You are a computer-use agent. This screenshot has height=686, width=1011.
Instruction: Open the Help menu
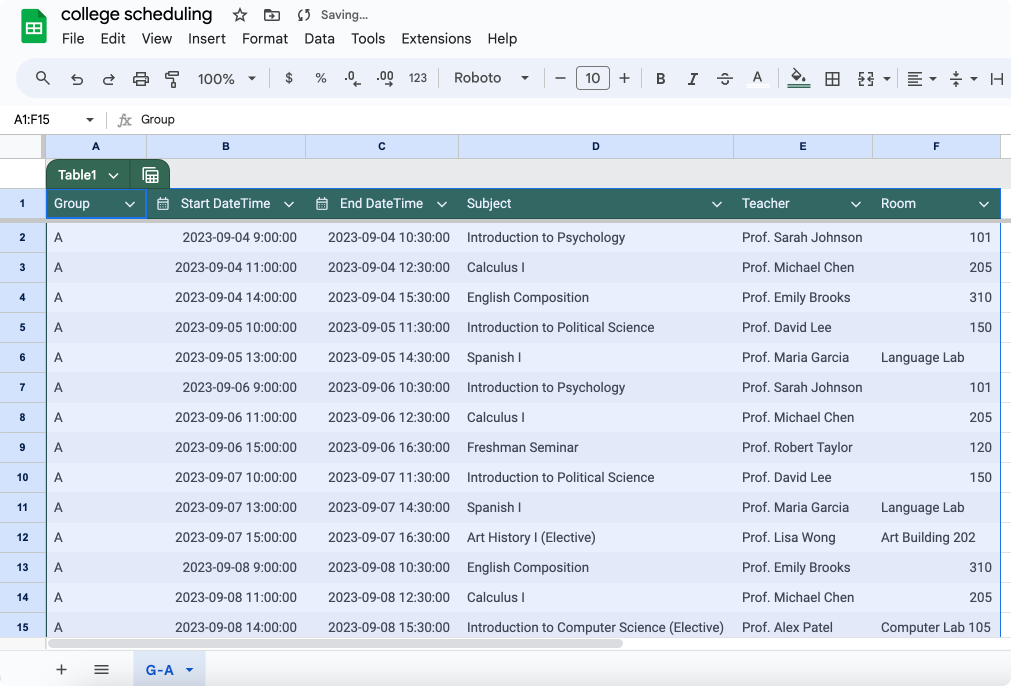click(x=502, y=39)
